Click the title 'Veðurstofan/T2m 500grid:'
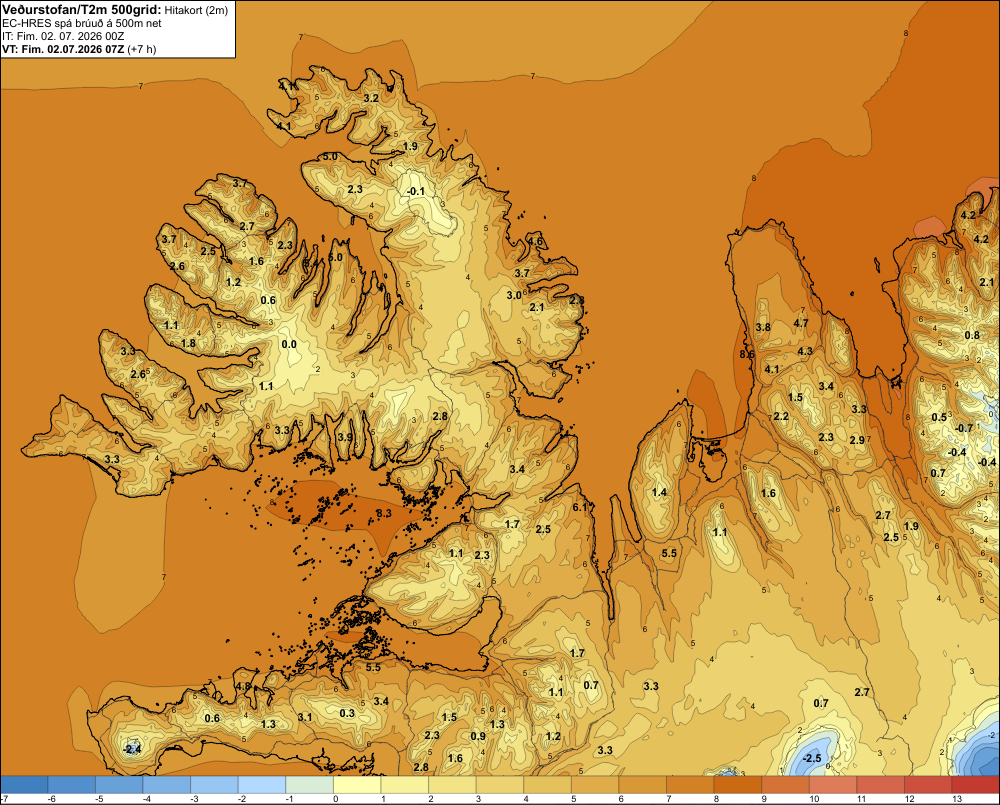1000x805 pixels. (x=82, y=10)
